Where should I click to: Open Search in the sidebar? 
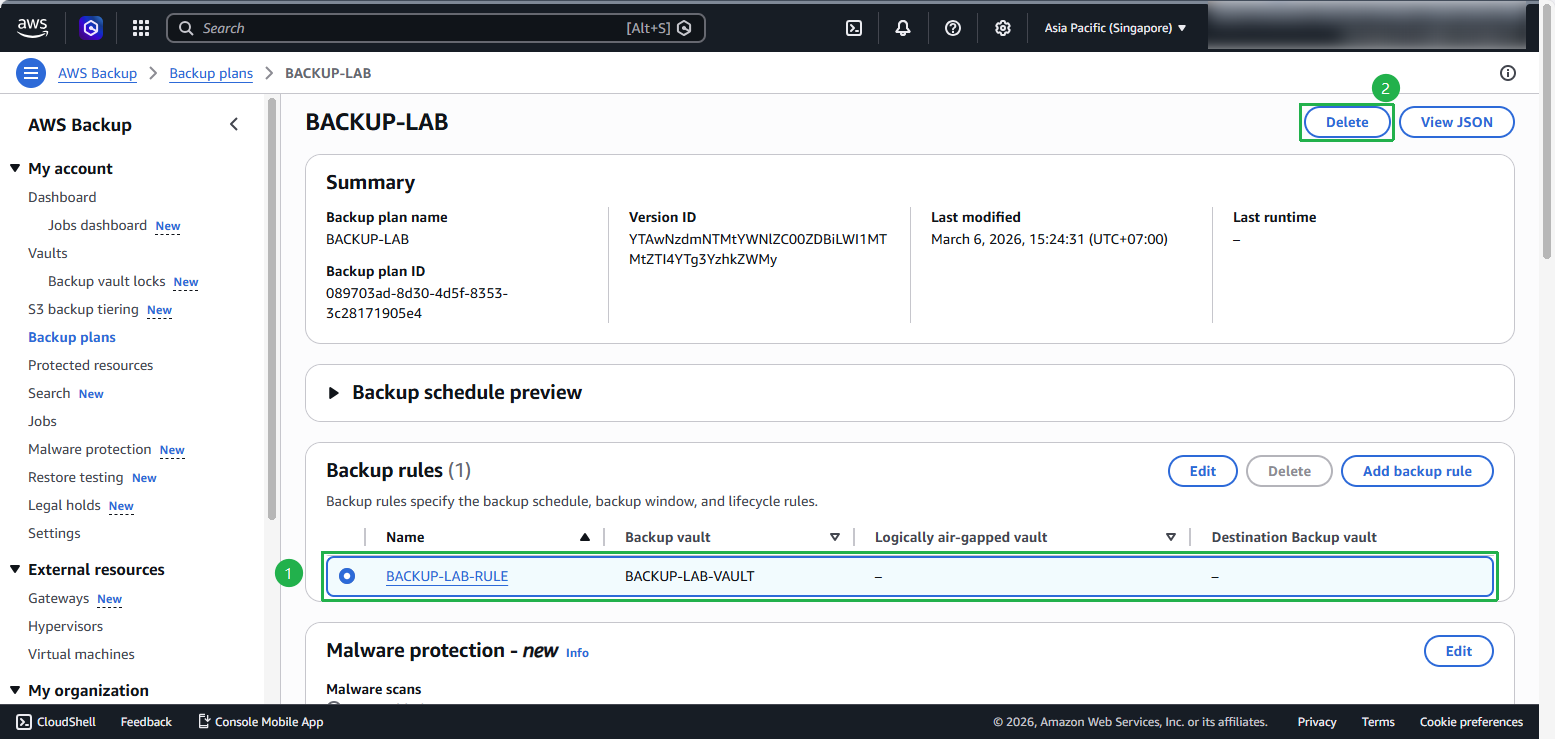pyautogui.click(x=49, y=394)
